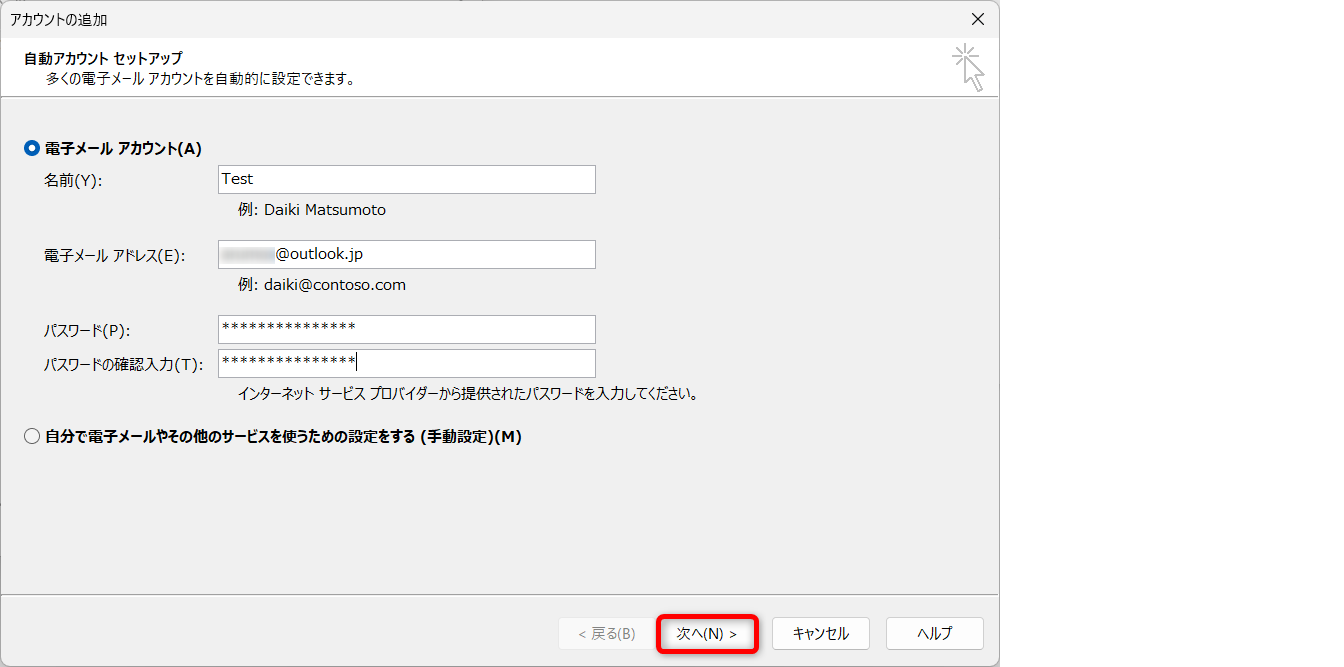Viewport: 1344px width, 667px height.
Task: Click the sparkle cursor icon in header
Action: coord(967,67)
